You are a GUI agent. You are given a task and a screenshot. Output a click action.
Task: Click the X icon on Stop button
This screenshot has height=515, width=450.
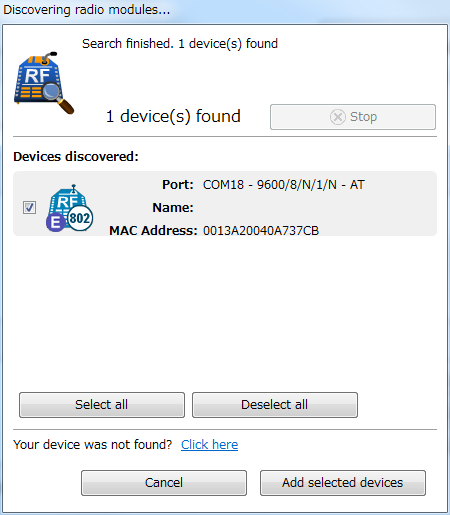pyautogui.click(x=338, y=117)
